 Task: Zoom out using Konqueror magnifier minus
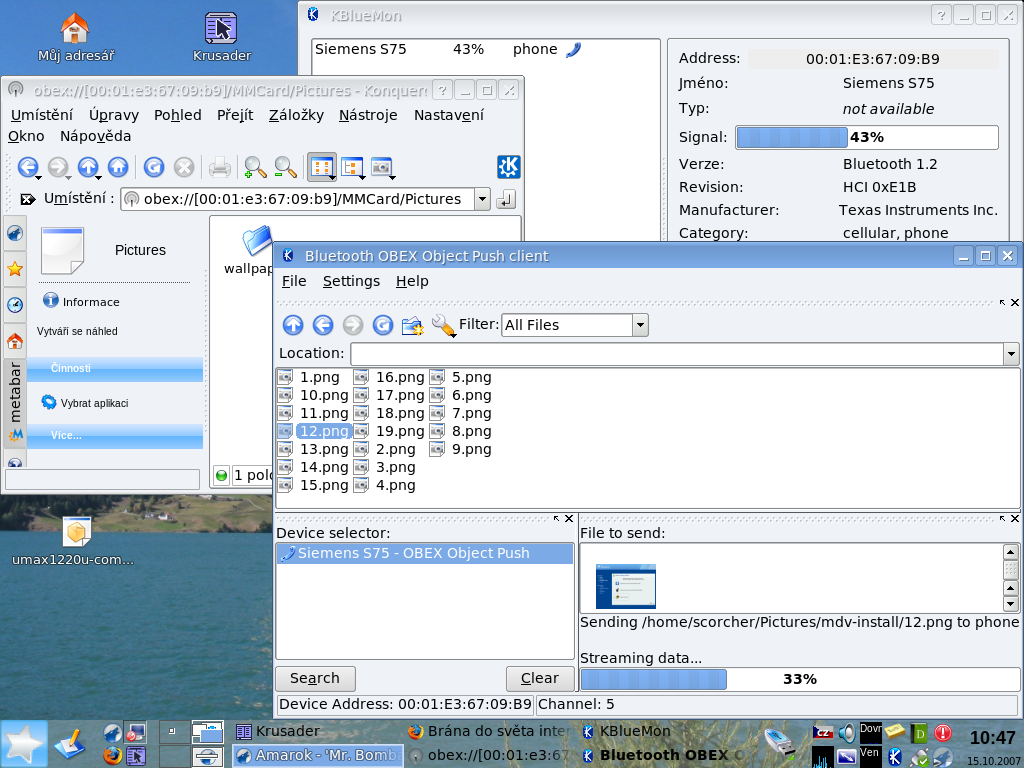tap(285, 168)
